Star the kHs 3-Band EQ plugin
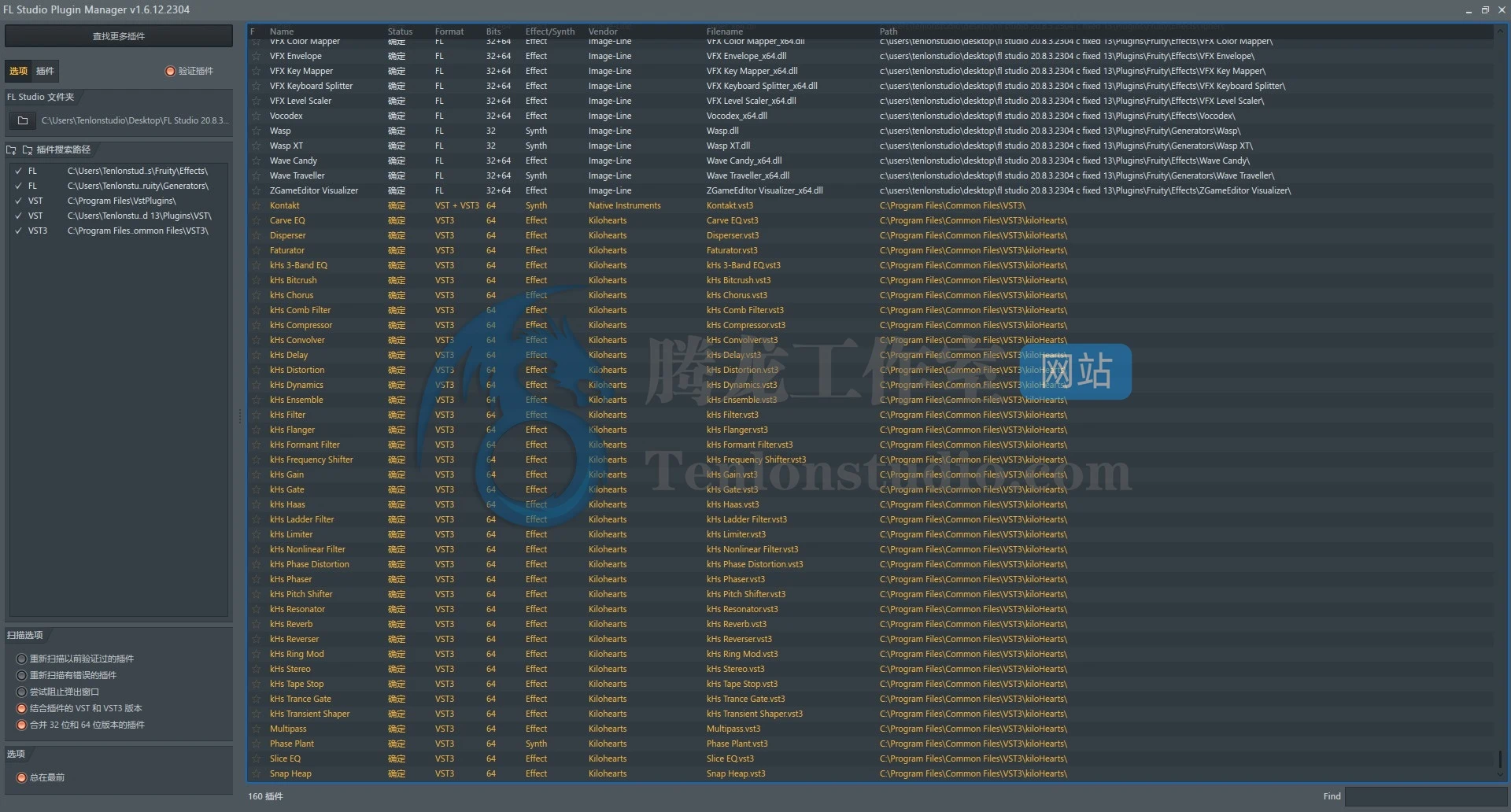Image resolution: width=1511 pixels, height=812 pixels. click(x=256, y=265)
